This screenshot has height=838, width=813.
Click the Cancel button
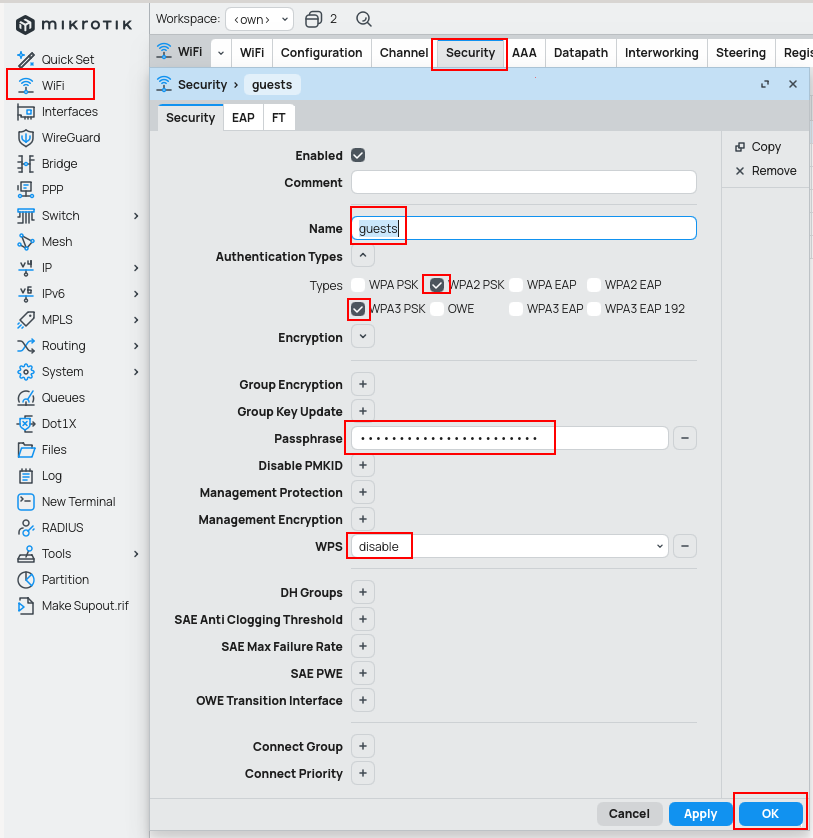point(629,813)
